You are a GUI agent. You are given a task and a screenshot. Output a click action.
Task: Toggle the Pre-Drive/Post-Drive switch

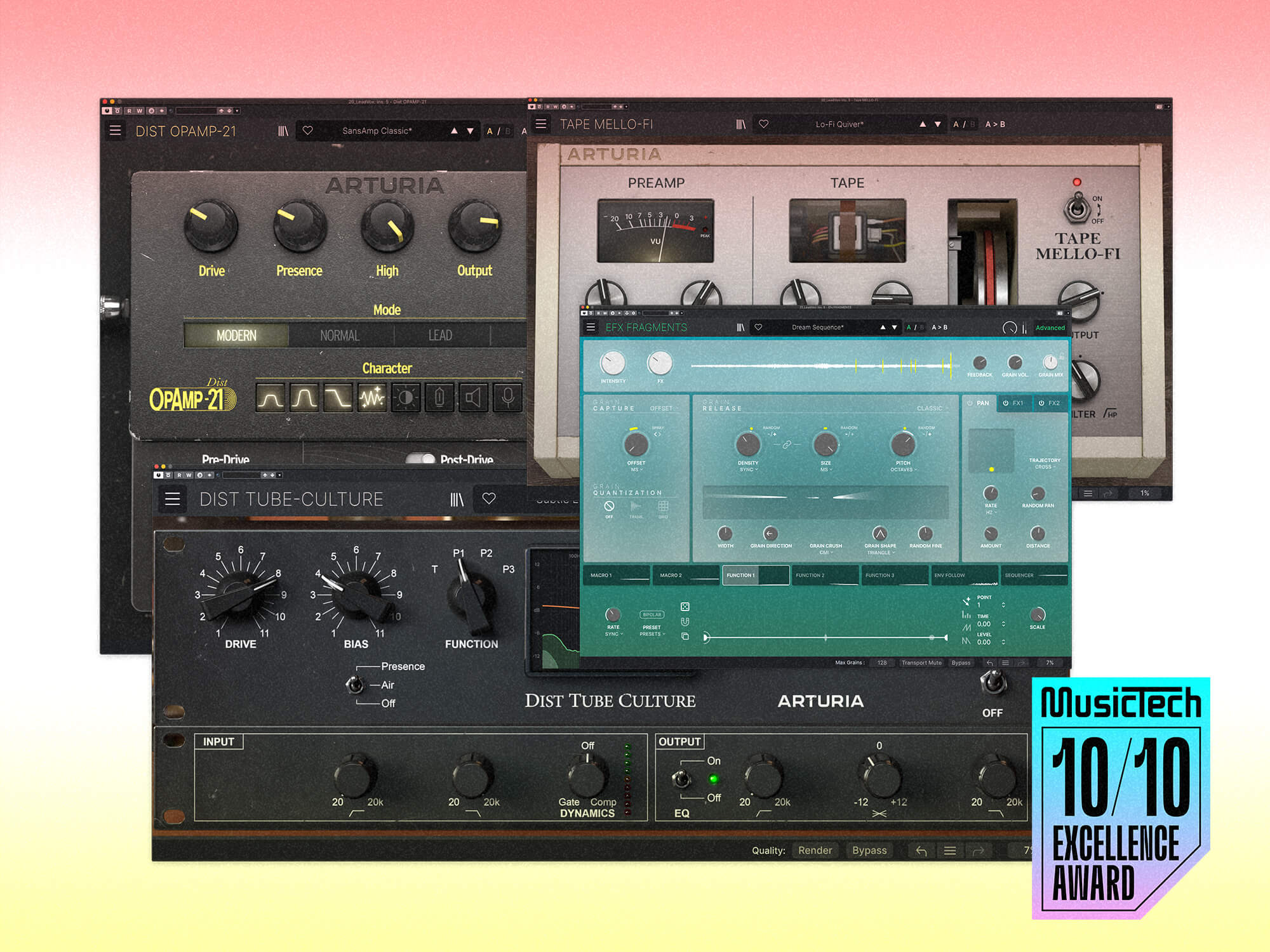click(420, 459)
